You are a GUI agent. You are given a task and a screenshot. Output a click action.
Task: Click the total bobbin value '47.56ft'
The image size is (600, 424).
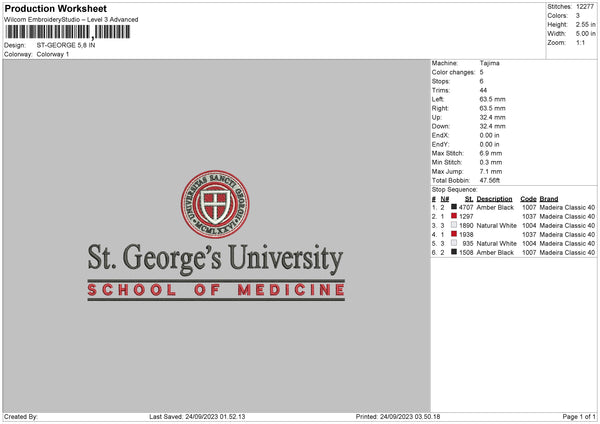click(490, 180)
